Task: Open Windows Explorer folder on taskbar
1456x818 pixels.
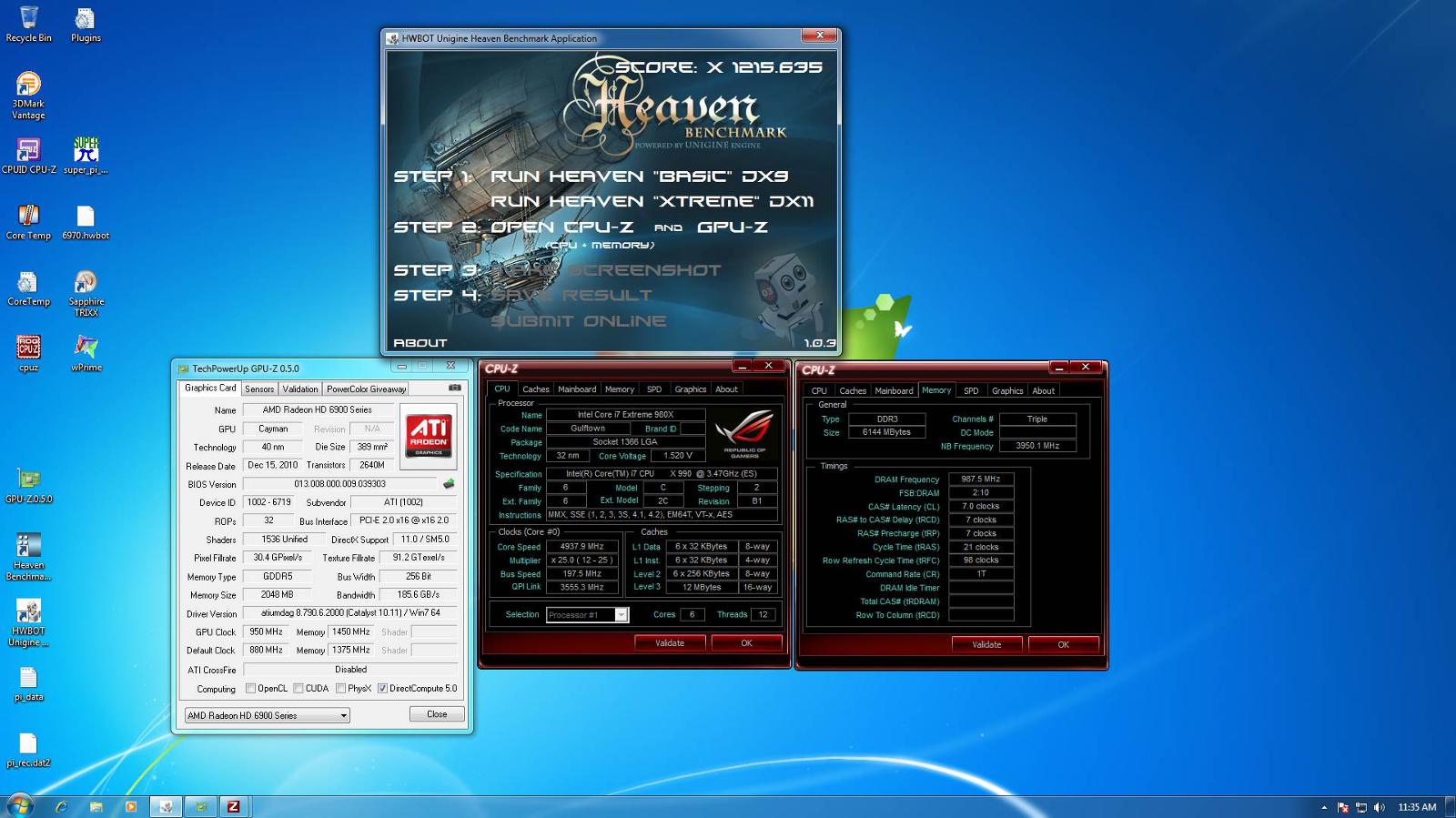Action: 96,806
